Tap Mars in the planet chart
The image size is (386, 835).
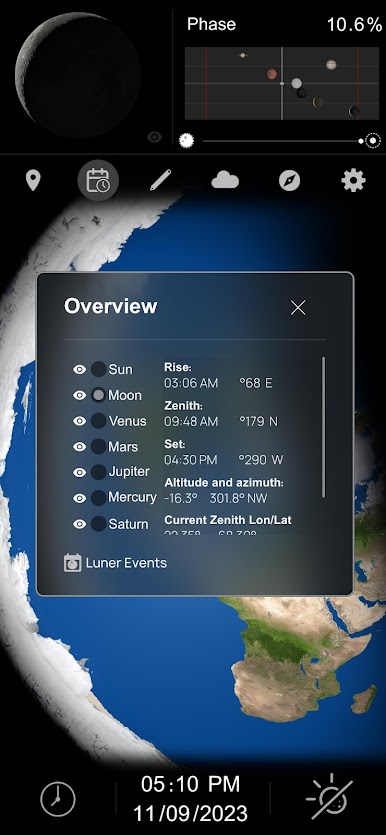click(x=272, y=73)
